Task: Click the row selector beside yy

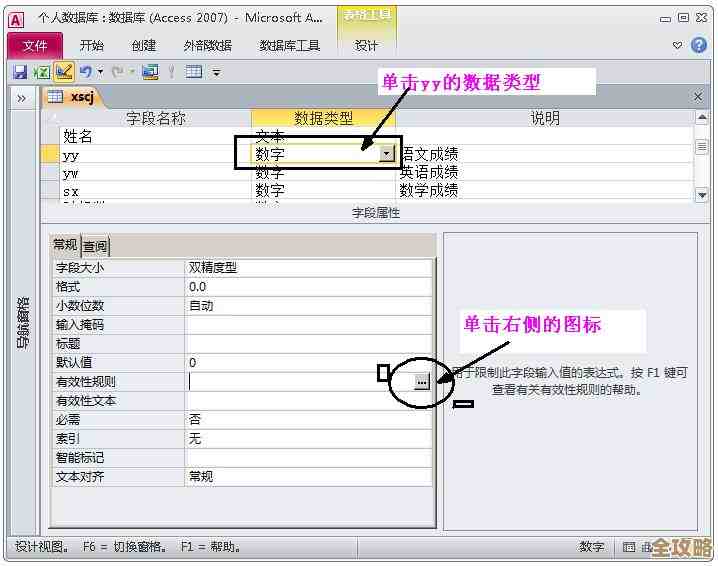Action: tap(50, 155)
